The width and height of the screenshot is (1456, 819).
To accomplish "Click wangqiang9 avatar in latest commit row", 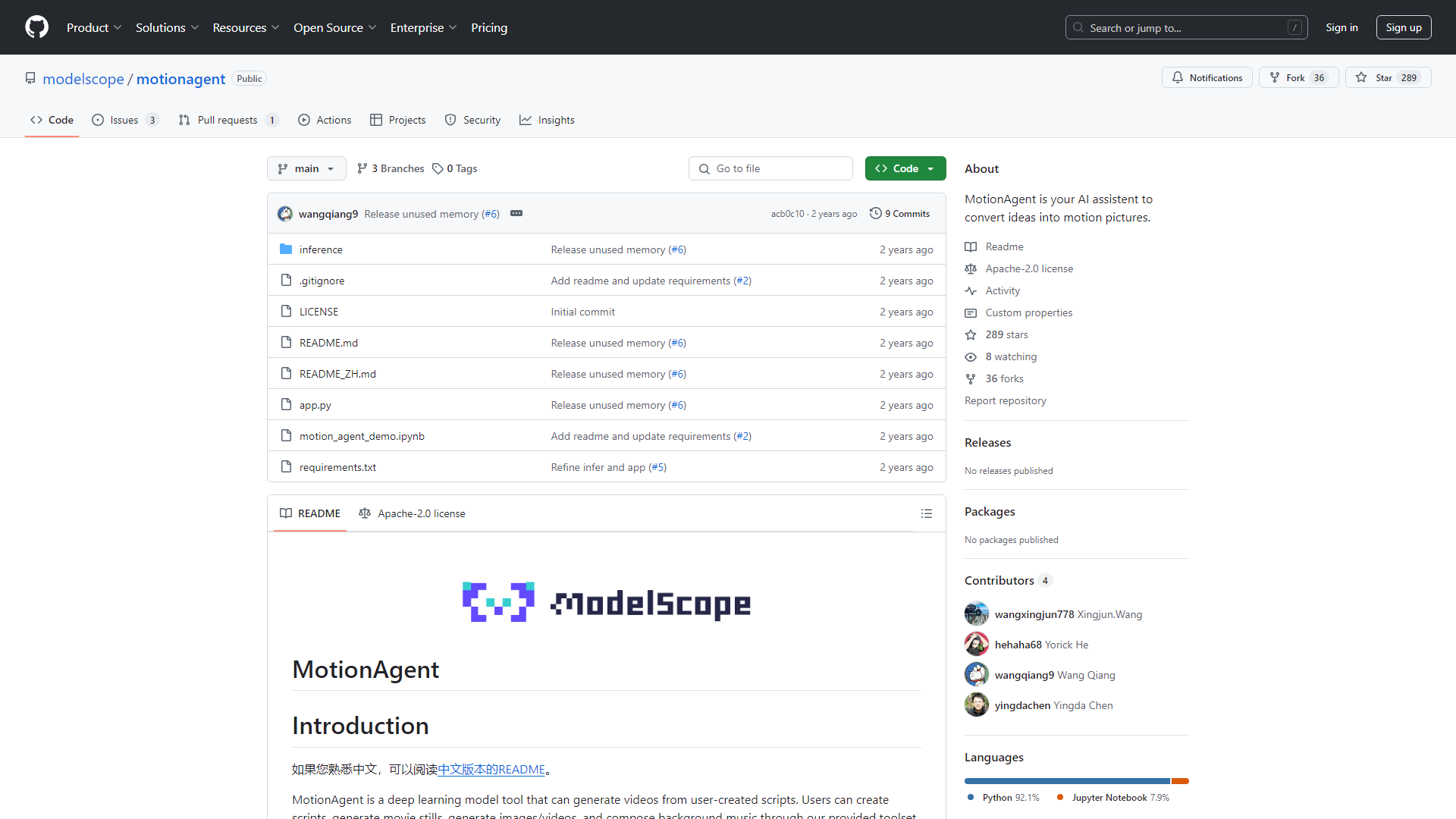I will 285,214.
